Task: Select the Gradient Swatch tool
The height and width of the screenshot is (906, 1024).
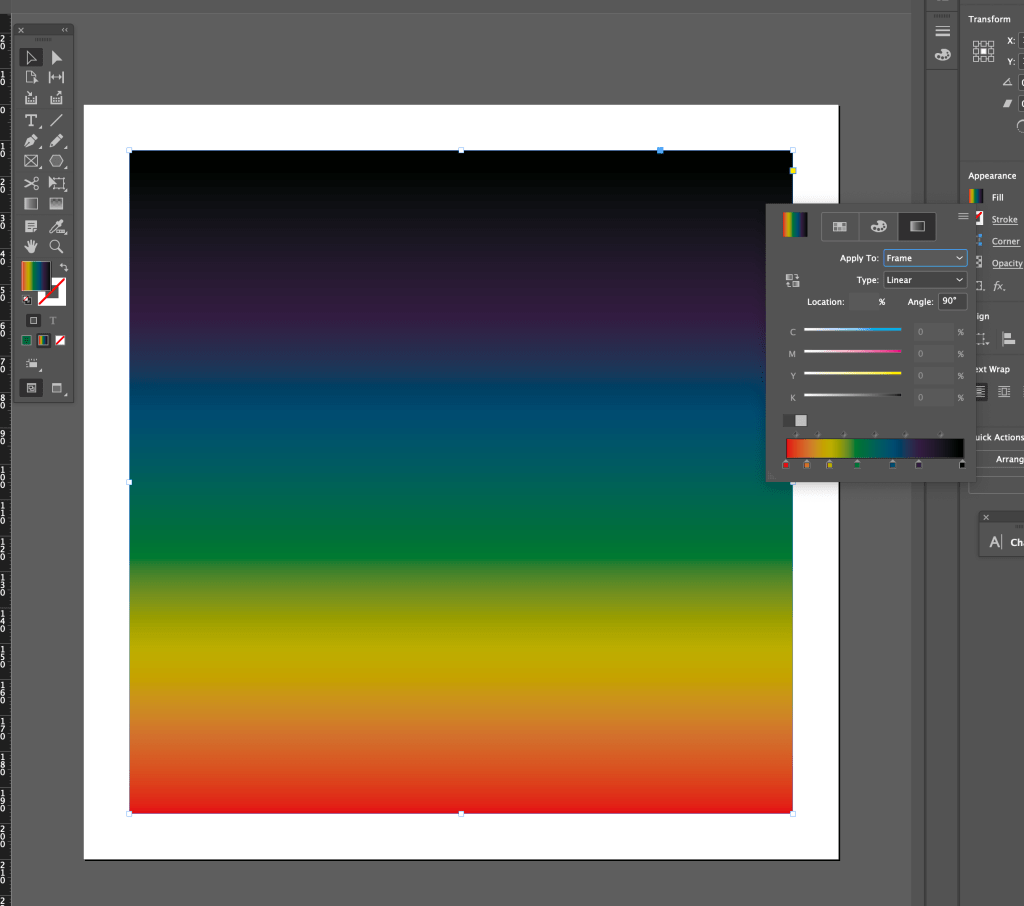Action: pyautogui.click(x=31, y=204)
